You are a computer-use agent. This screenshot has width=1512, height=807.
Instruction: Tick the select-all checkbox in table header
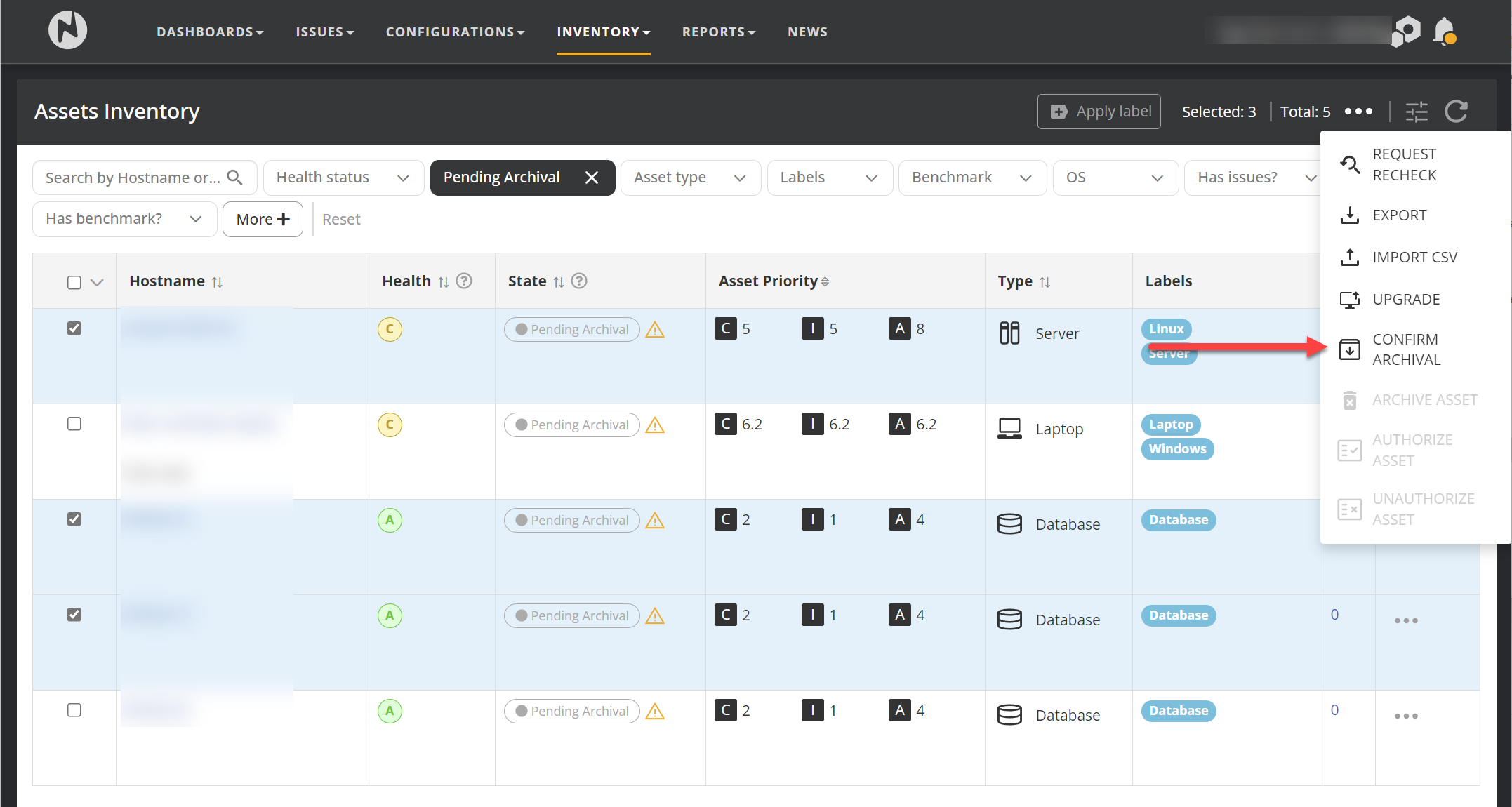pos(74,282)
